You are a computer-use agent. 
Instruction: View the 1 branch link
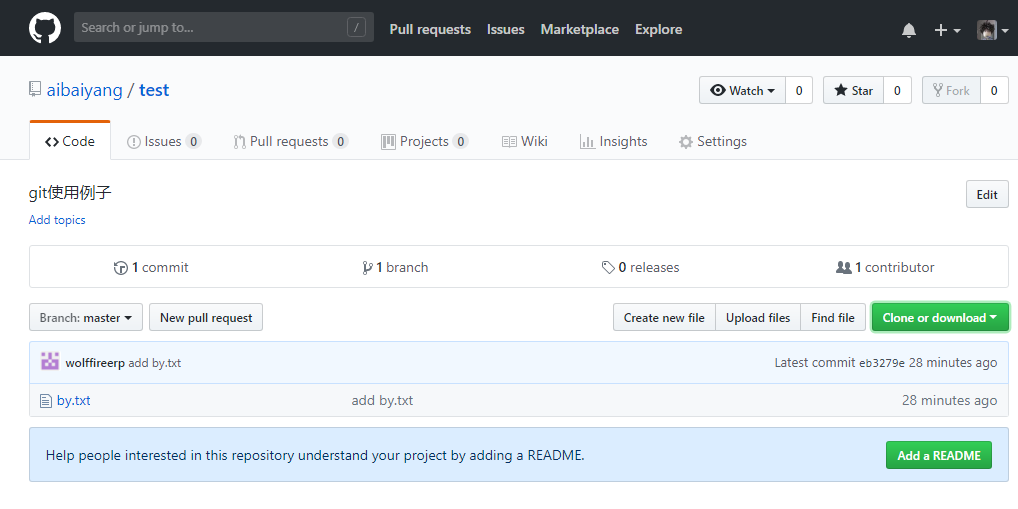(395, 267)
